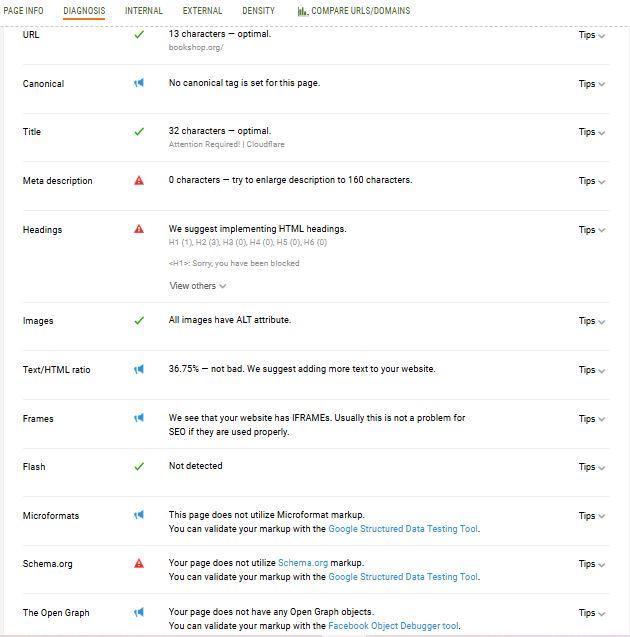Image resolution: width=630 pixels, height=637 pixels.
Task: Expand View others under Headings
Action: coord(198,286)
